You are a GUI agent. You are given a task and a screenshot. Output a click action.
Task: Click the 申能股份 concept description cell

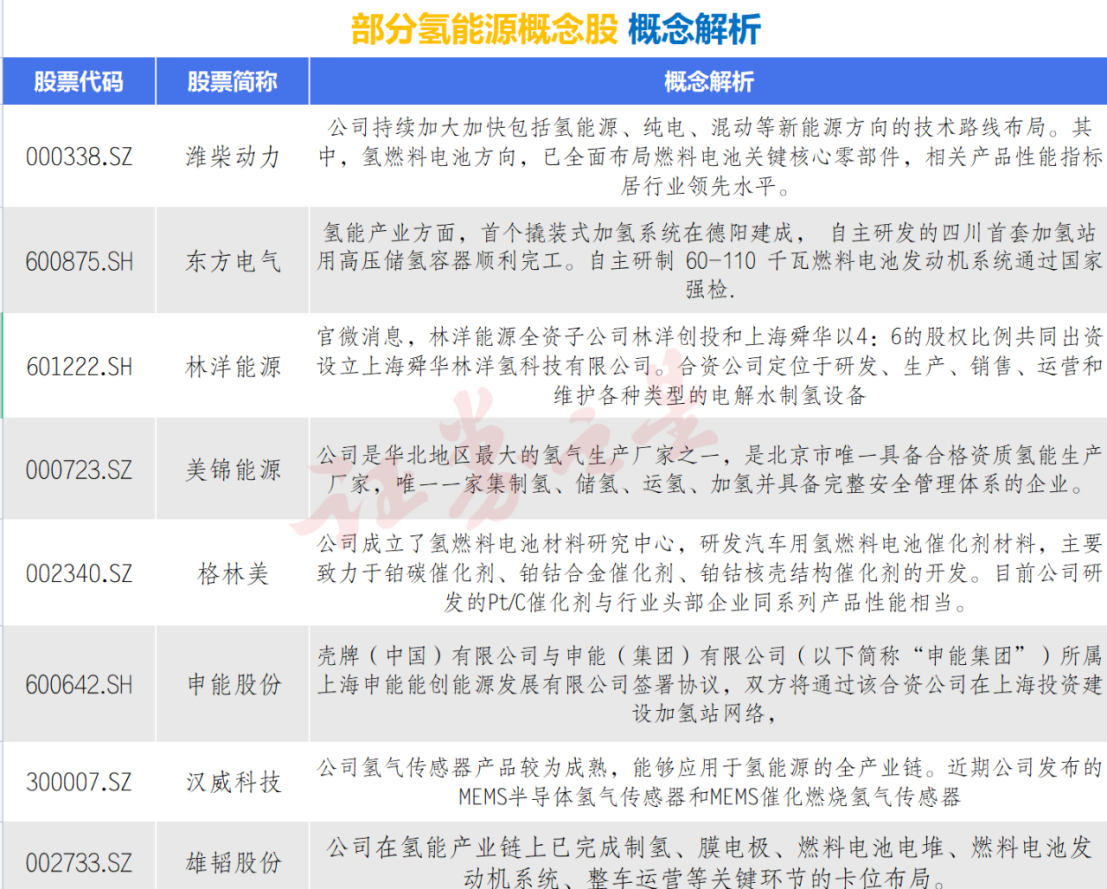708,684
